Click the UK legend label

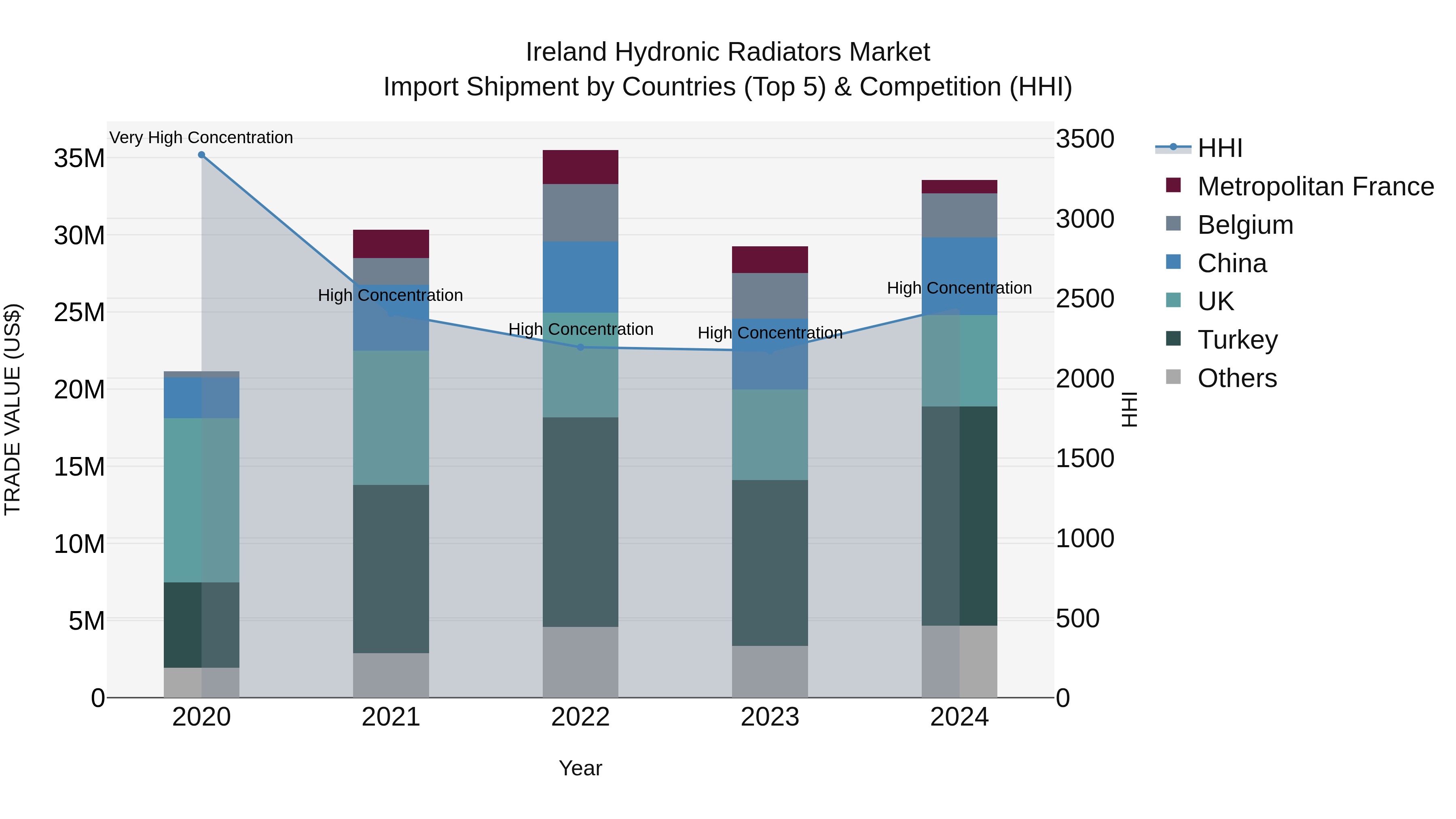point(1216,301)
